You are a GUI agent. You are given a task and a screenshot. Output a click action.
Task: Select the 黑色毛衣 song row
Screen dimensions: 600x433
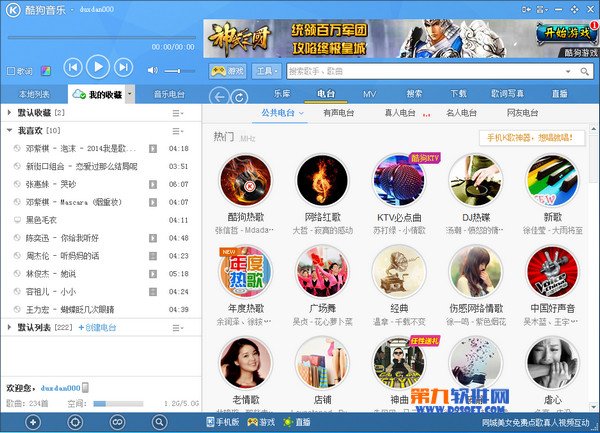pos(101,220)
